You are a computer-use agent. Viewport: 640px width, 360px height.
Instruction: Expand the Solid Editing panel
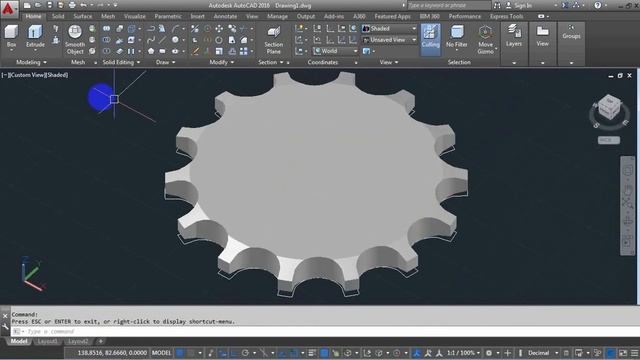[121, 62]
